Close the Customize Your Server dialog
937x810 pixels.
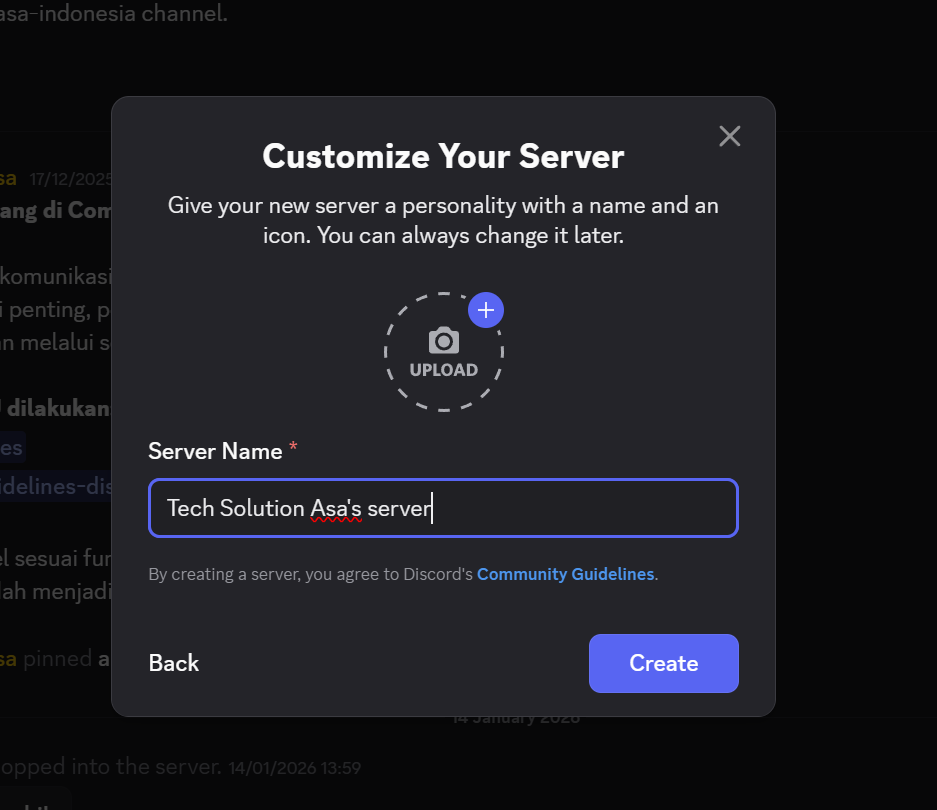pos(730,136)
